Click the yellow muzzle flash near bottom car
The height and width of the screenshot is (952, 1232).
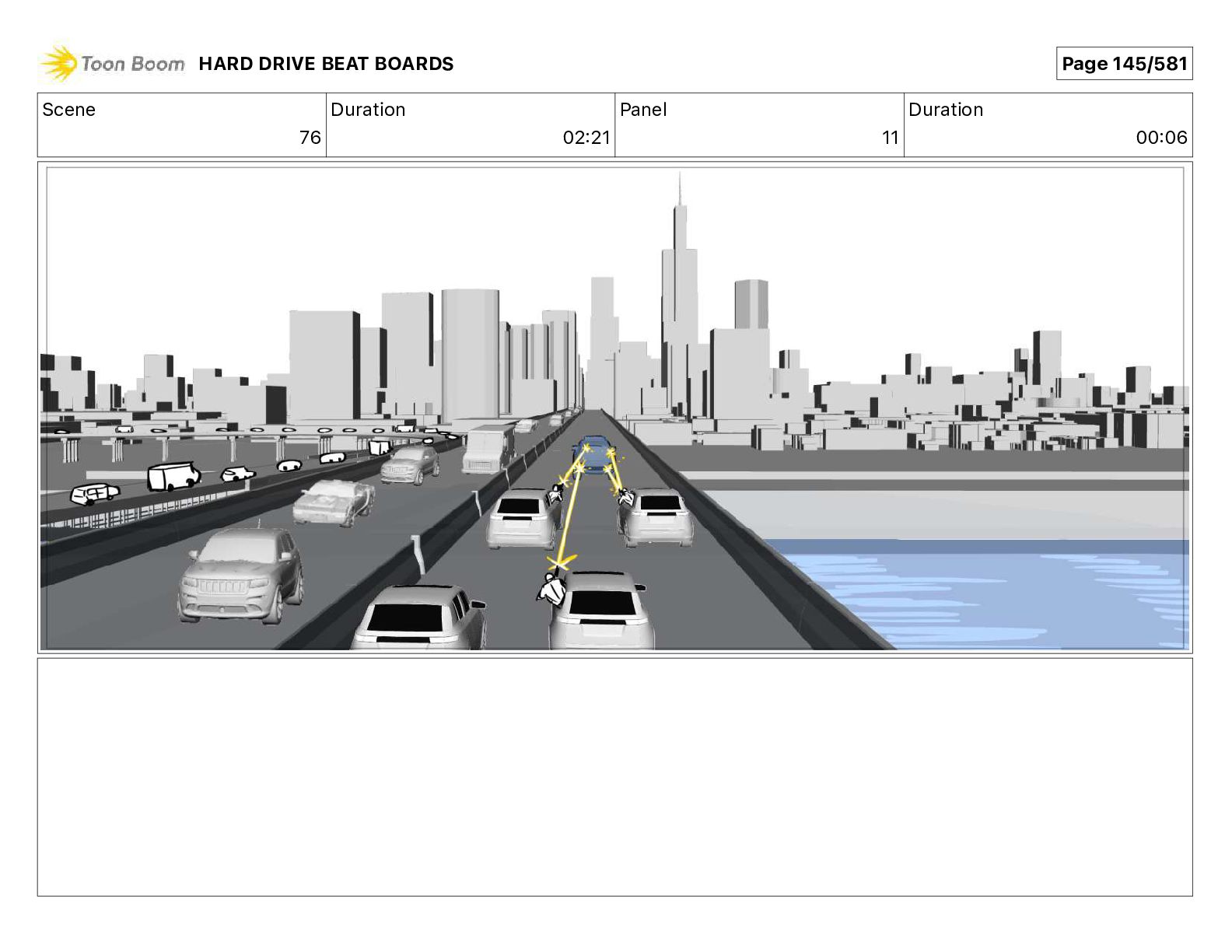point(560,561)
